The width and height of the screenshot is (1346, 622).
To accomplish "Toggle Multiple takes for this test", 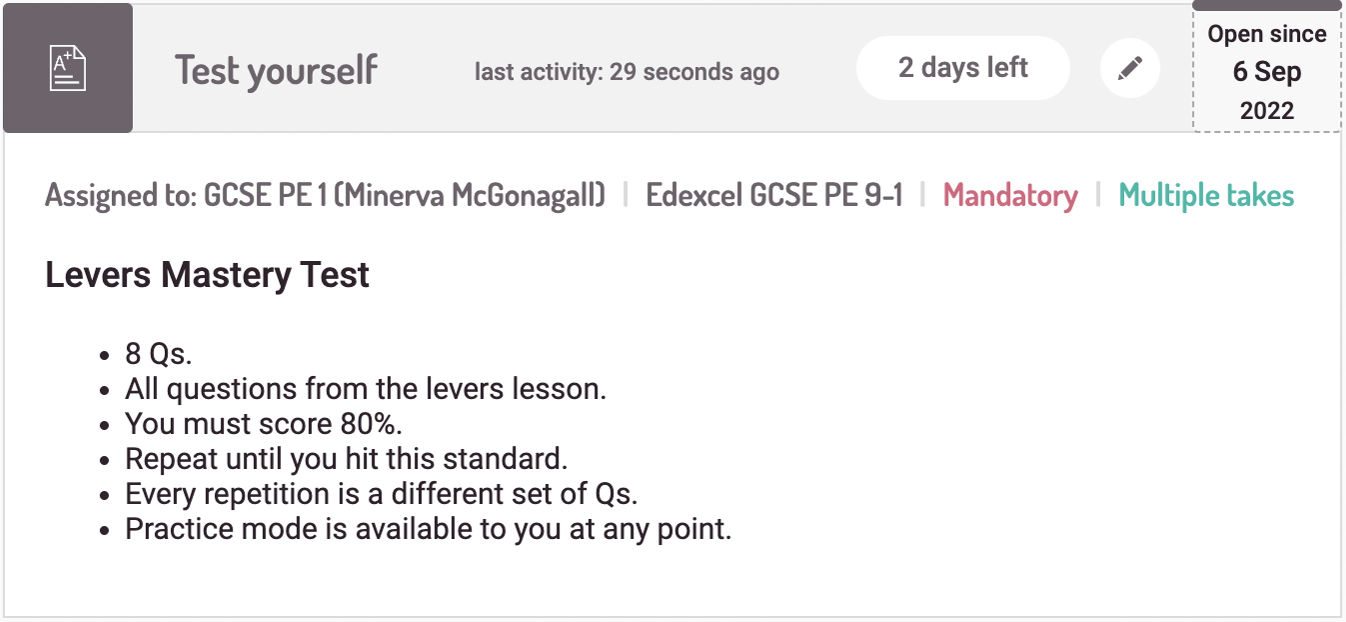I will pos(1207,195).
